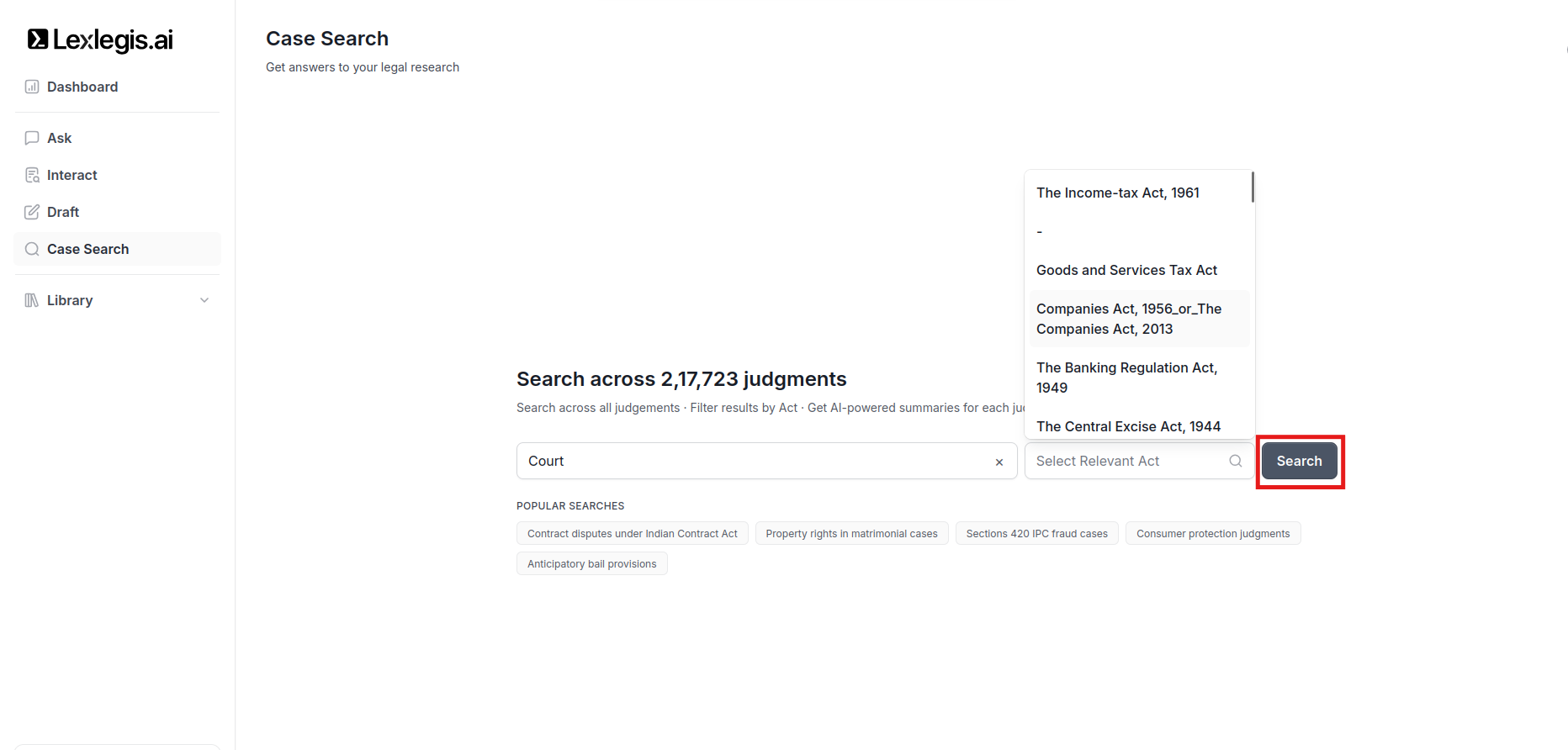1568x750 pixels.
Task: Select Goods and Services Tax Act option
Action: [x=1126, y=270]
